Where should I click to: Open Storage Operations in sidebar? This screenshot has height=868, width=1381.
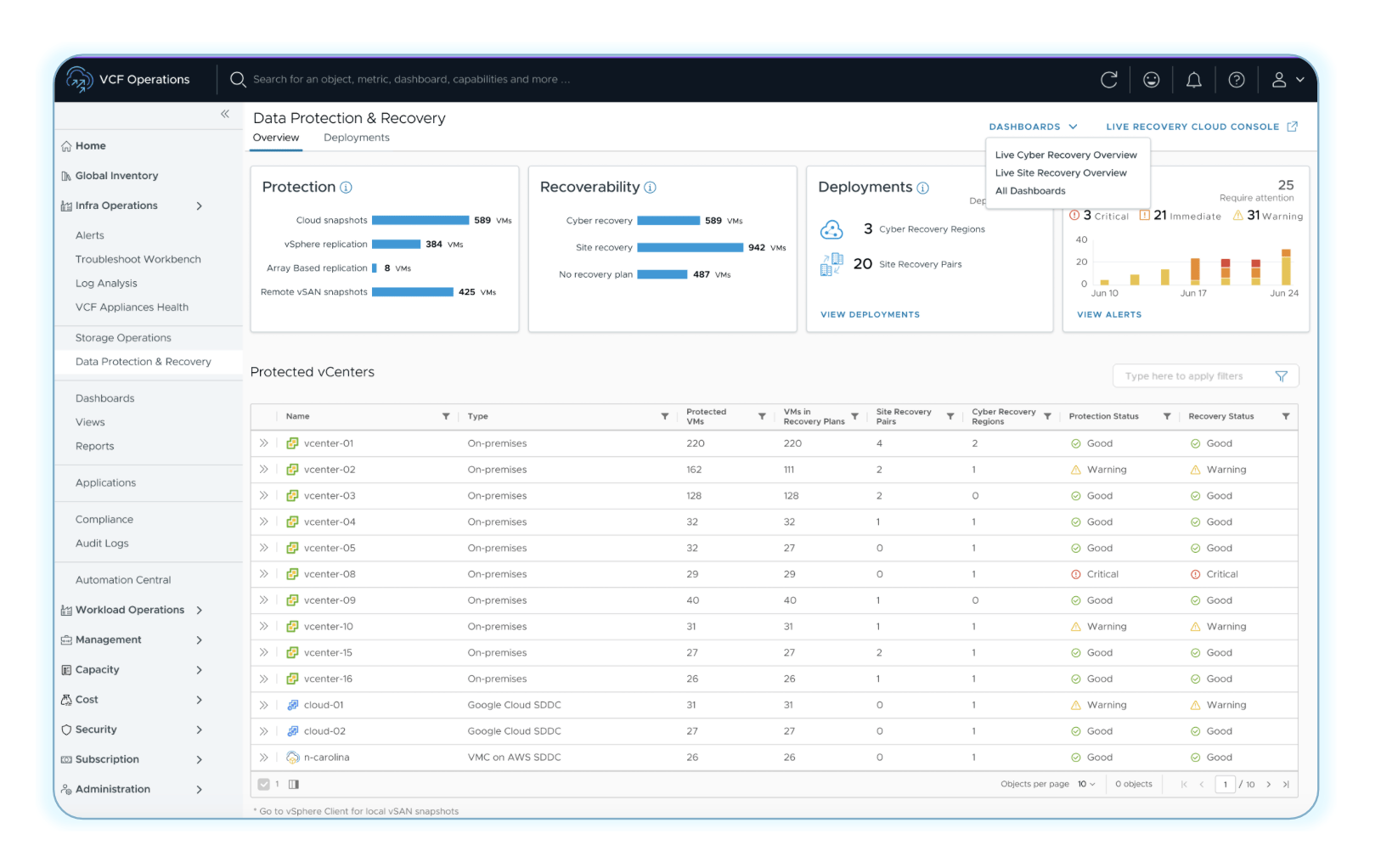(x=123, y=338)
